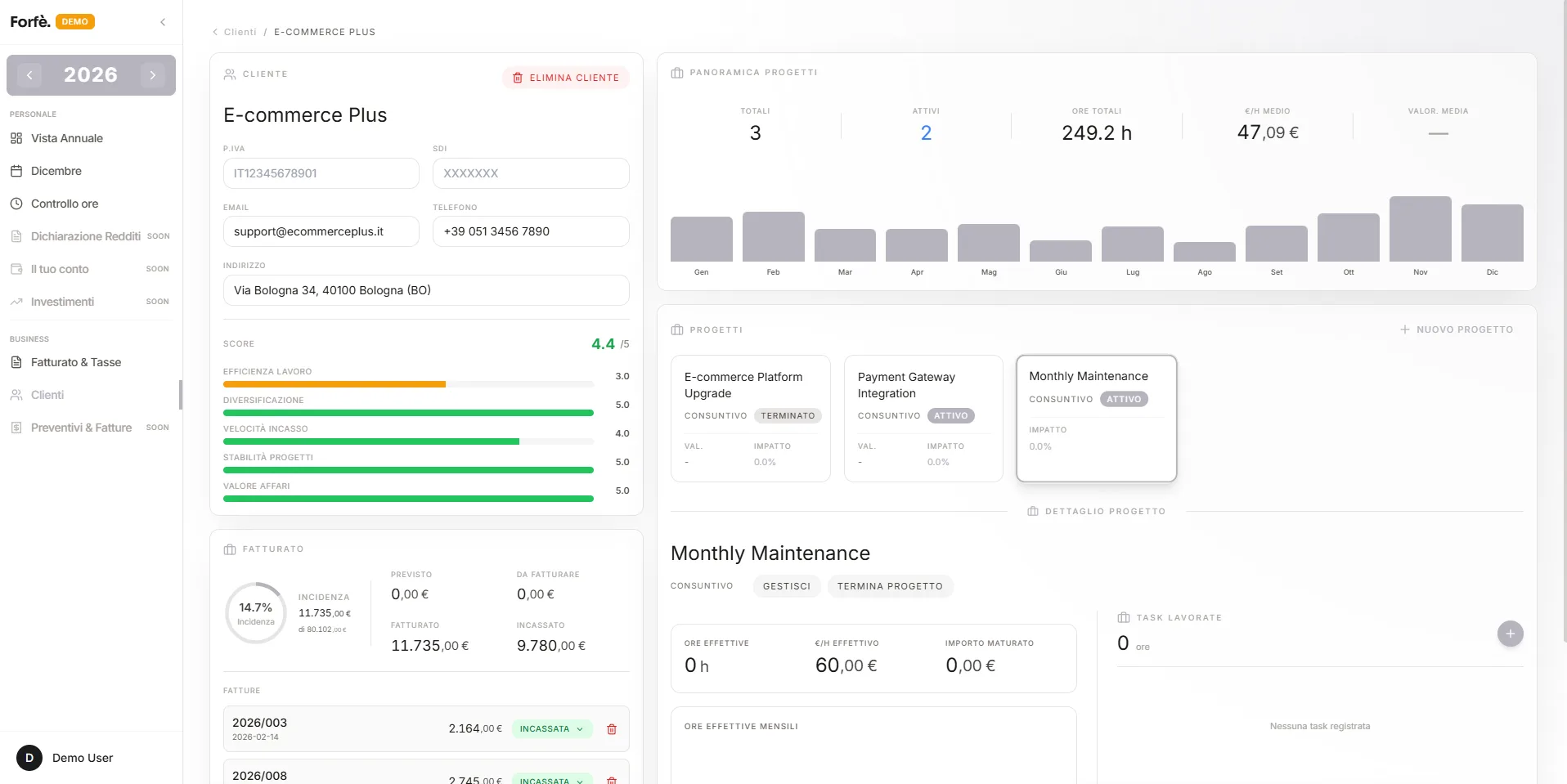Select invoice row 2026/003

pyautogui.click(x=426, y=728)
